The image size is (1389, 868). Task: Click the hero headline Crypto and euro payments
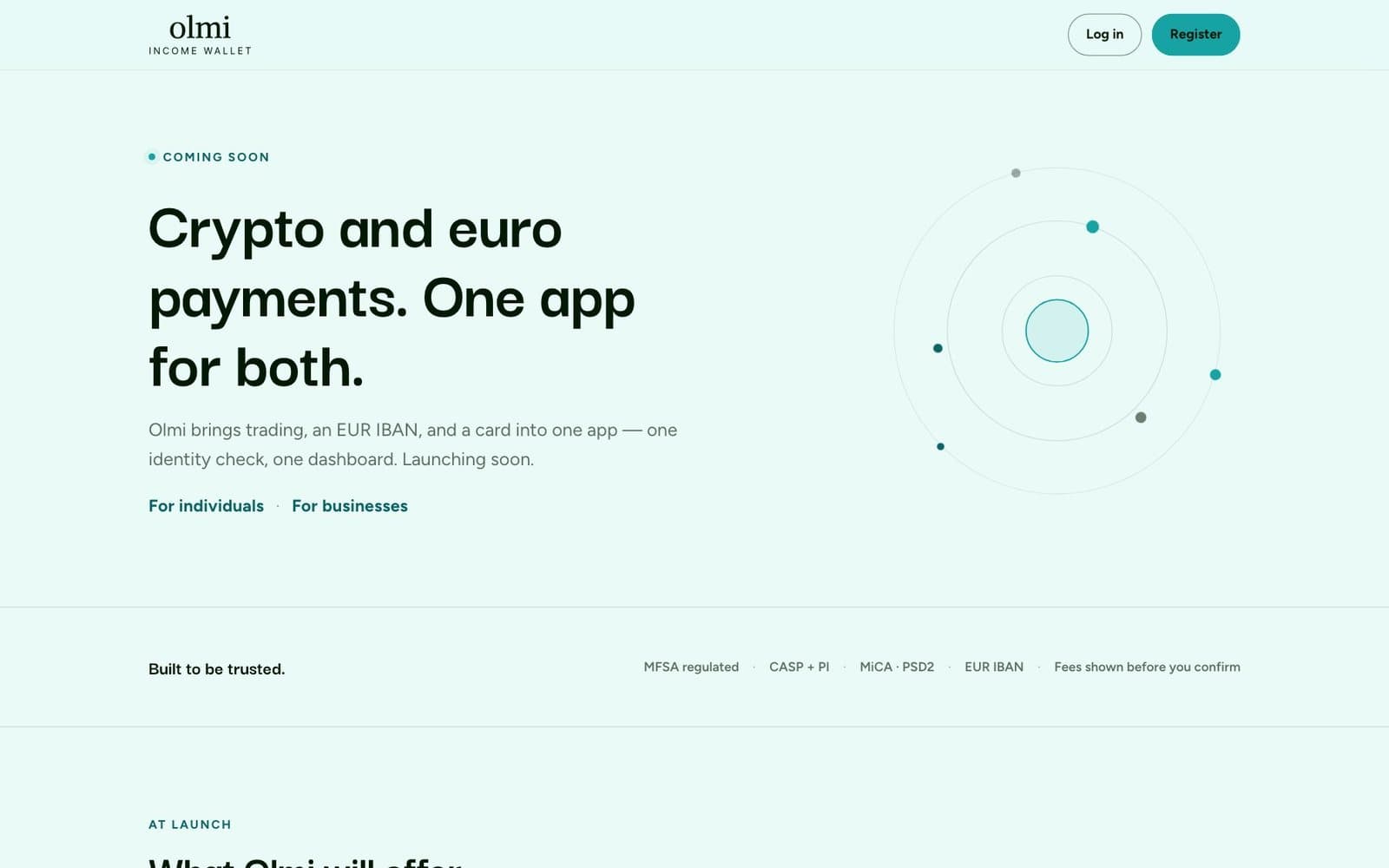tap(392, 298)
